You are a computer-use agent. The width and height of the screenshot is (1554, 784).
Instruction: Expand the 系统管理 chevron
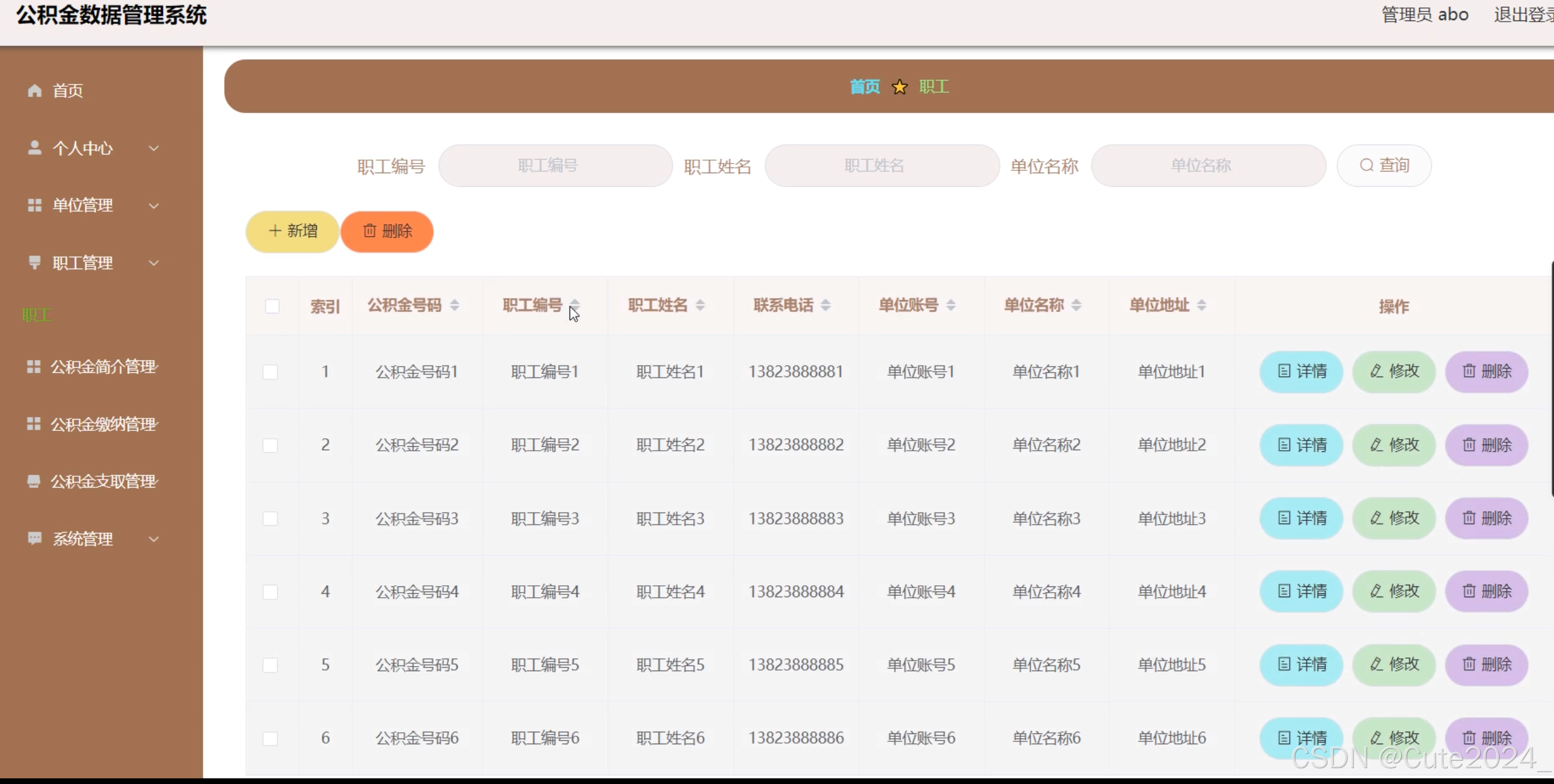(154, 539)
